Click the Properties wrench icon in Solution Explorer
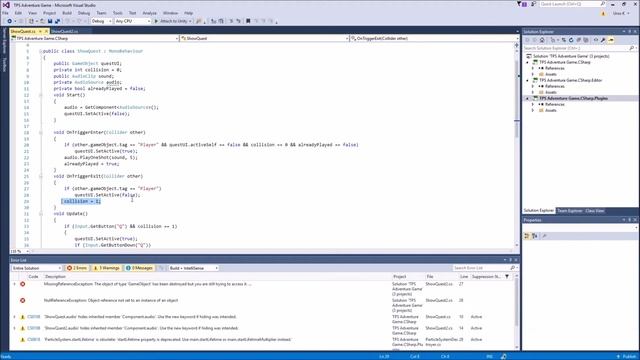Screen dimensions: 640x360 (603, 40)
